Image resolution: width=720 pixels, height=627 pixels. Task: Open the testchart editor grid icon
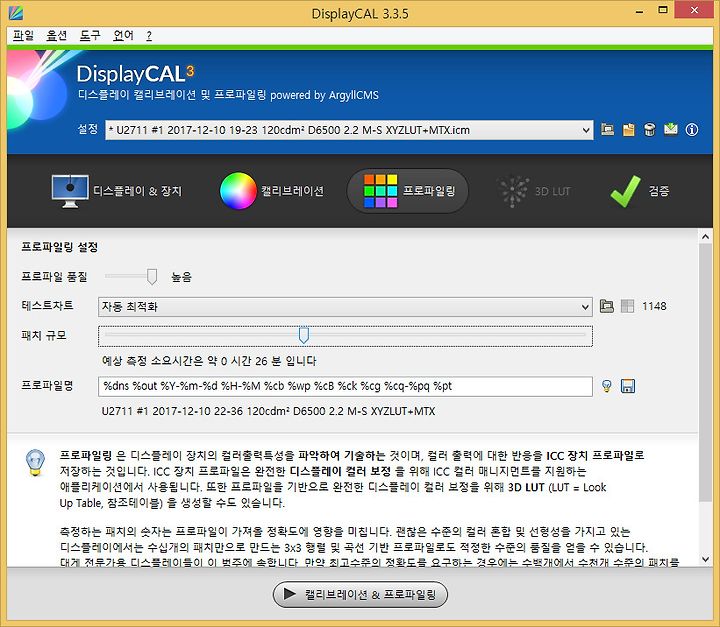click(627, 306)
